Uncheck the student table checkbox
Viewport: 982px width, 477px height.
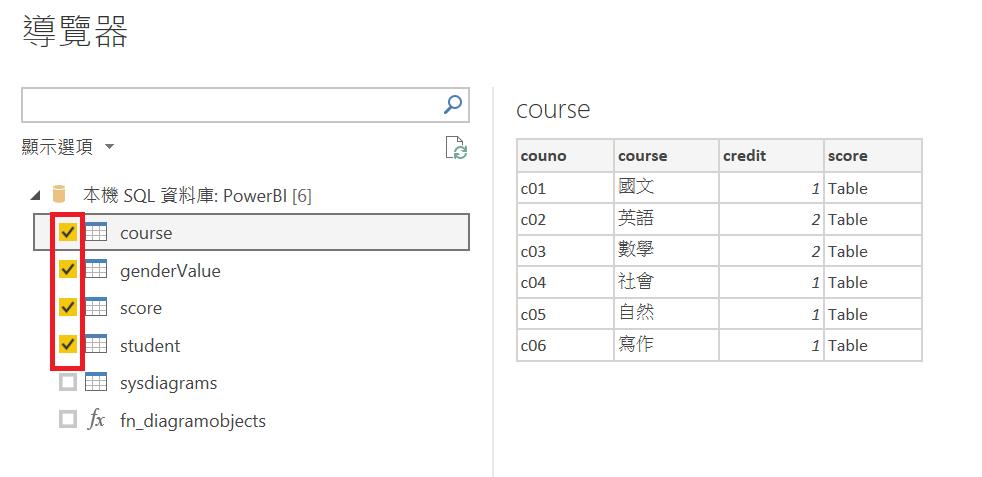point(68,345)
